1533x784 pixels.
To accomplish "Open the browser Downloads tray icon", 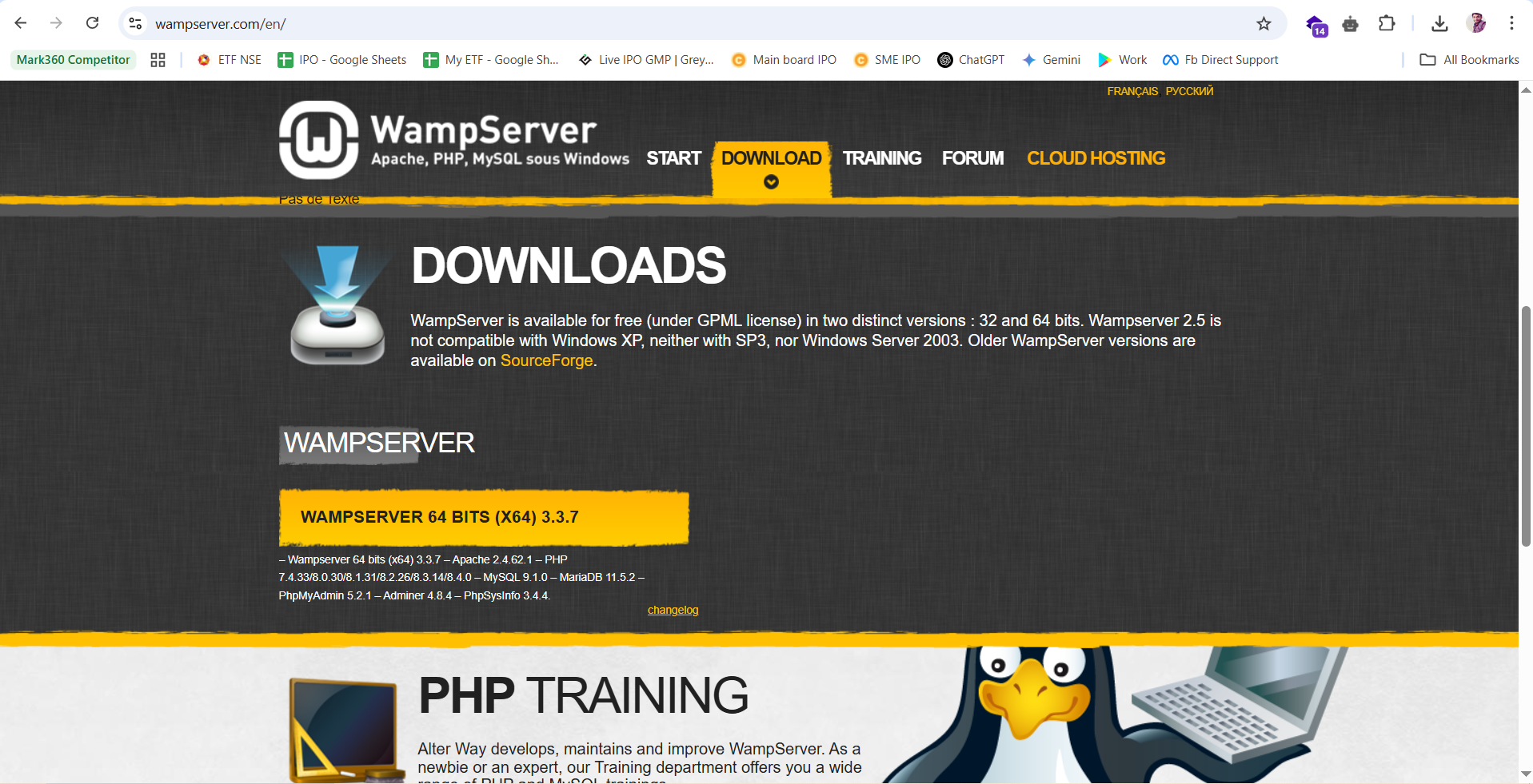I will click(1439, 24).
